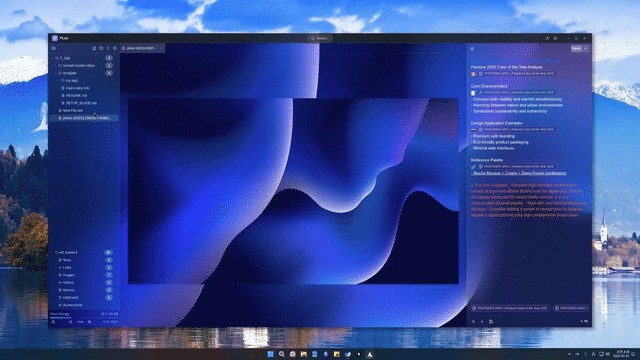This screenshot has height=360, width=640.
Task: Click the taskbar clock and date
Action: tap(622, 354)
